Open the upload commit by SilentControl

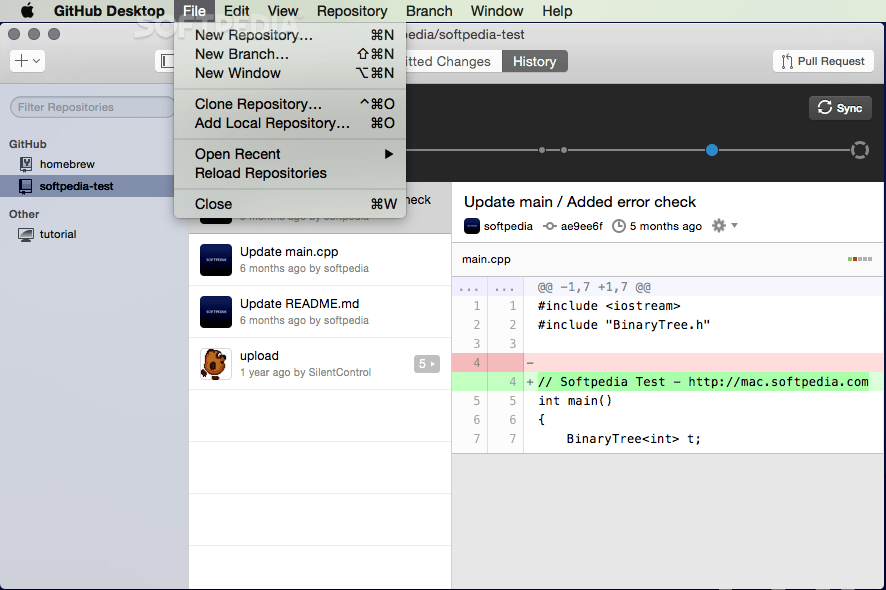pyautogui.click(x=320, y=363)
